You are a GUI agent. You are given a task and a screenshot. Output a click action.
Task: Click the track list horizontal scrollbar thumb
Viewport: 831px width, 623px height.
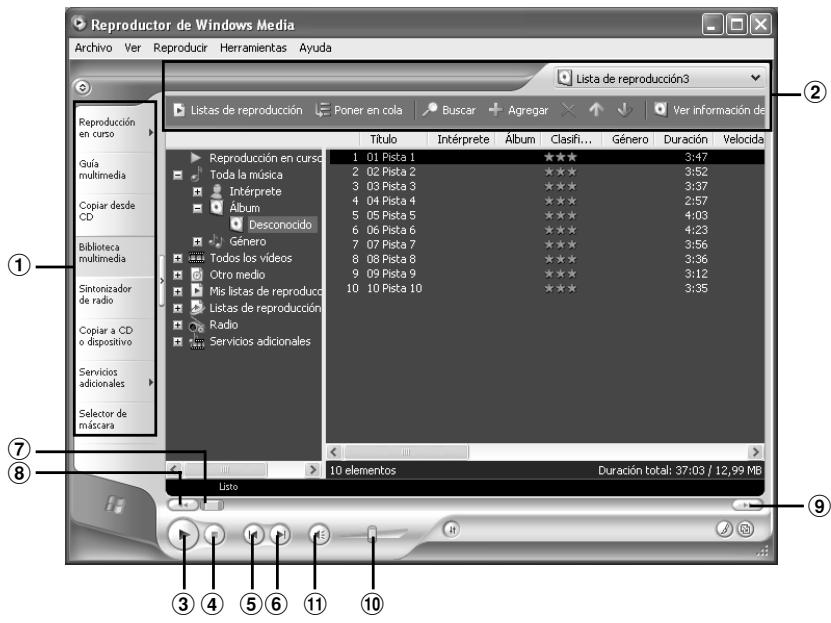(406, 452)
